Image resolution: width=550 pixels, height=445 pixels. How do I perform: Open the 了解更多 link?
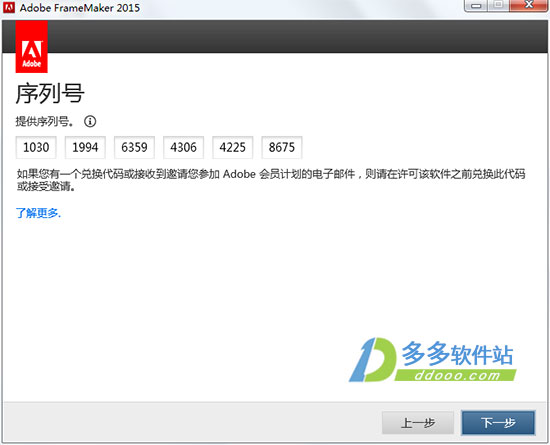click(x=38, y=213)
